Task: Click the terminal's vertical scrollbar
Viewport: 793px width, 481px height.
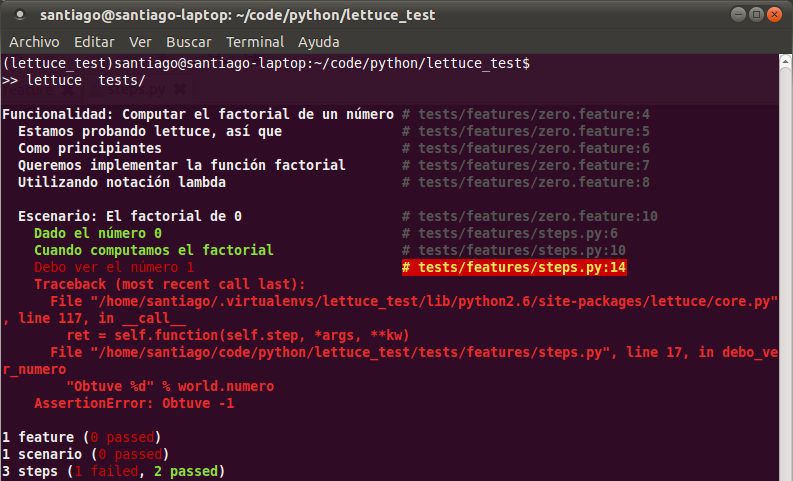Action: (x=786, y=250)
